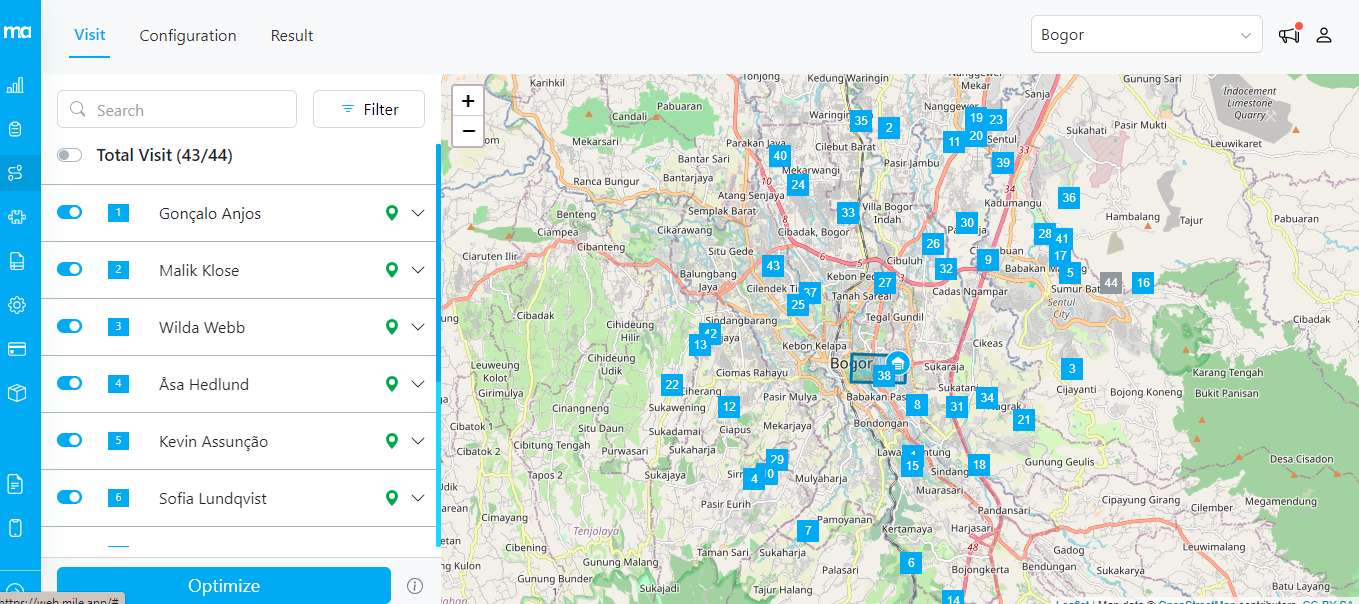Open the puzzle piece integrations icon

click(x=15, y=217)
